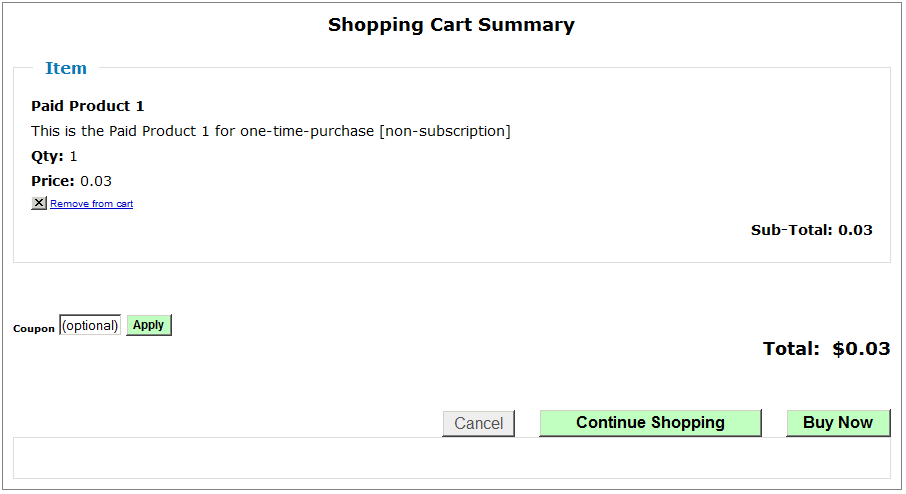The width and height of the screenshot is (906, 494).
Task: Select the $0.03 grand total amount
Action: coord(861,349)
